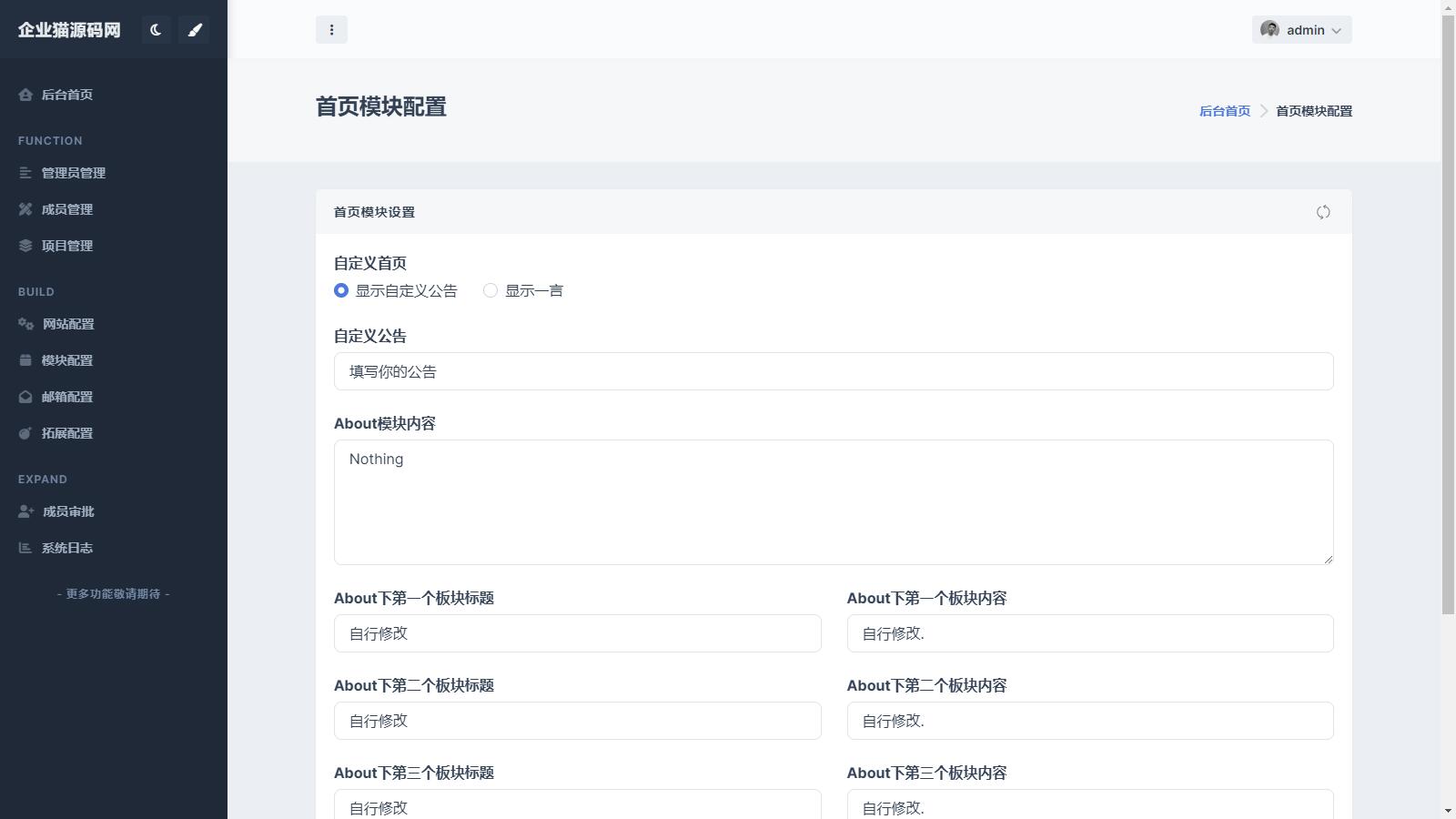
Task: Click the refresh icon in 首页模块设置 card
Action: [1323, 212]
